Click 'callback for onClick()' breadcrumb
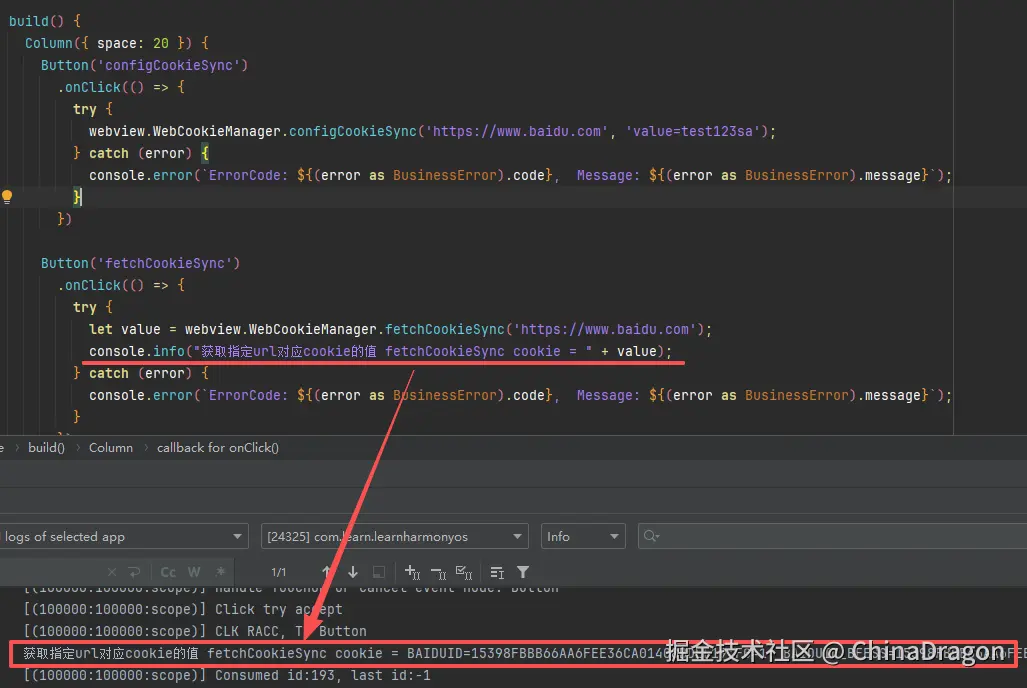 pyautogui.click(x=217, y=448)
